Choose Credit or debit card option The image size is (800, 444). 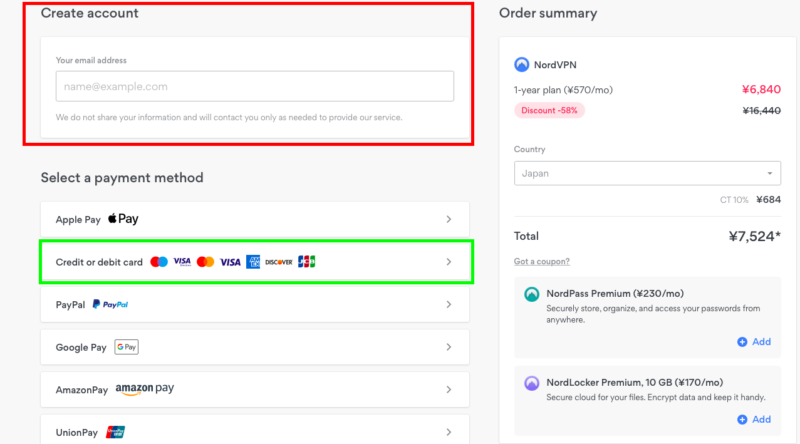[255, 262]
